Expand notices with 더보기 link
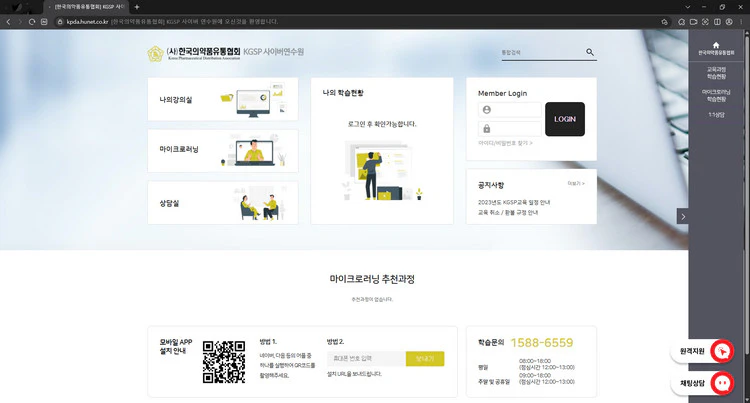 [x=575, y=184]
